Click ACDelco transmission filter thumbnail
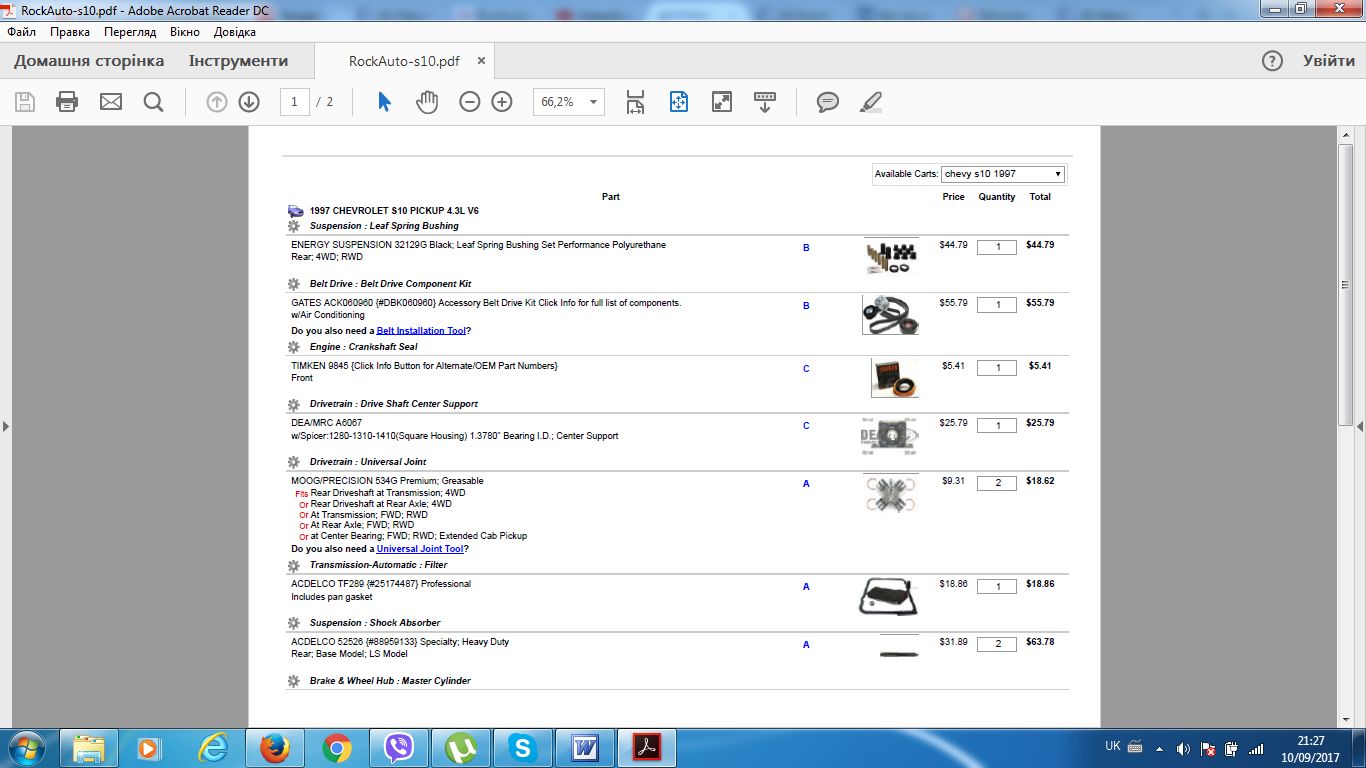Viewport: 1366px width, 768px height. click(889, 596)
